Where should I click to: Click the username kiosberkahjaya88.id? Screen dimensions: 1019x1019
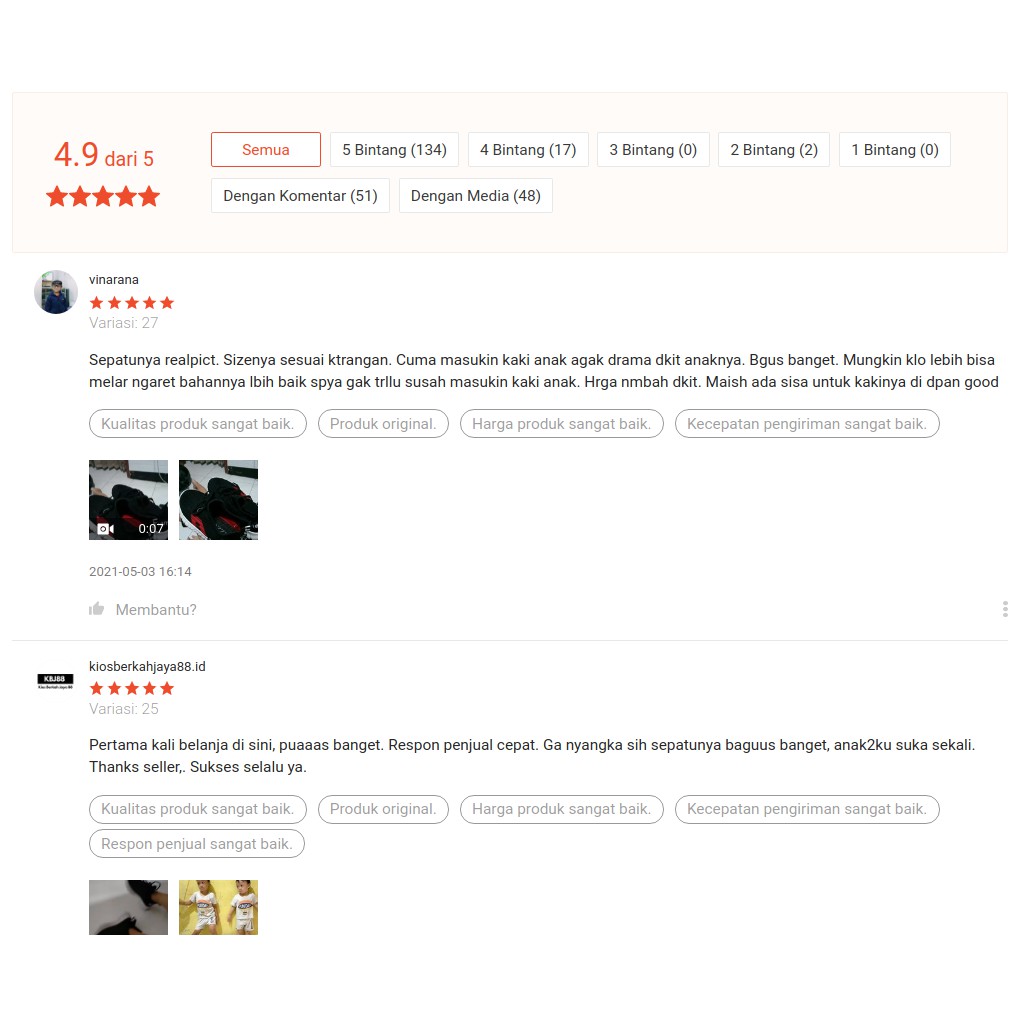click(147, 666)
